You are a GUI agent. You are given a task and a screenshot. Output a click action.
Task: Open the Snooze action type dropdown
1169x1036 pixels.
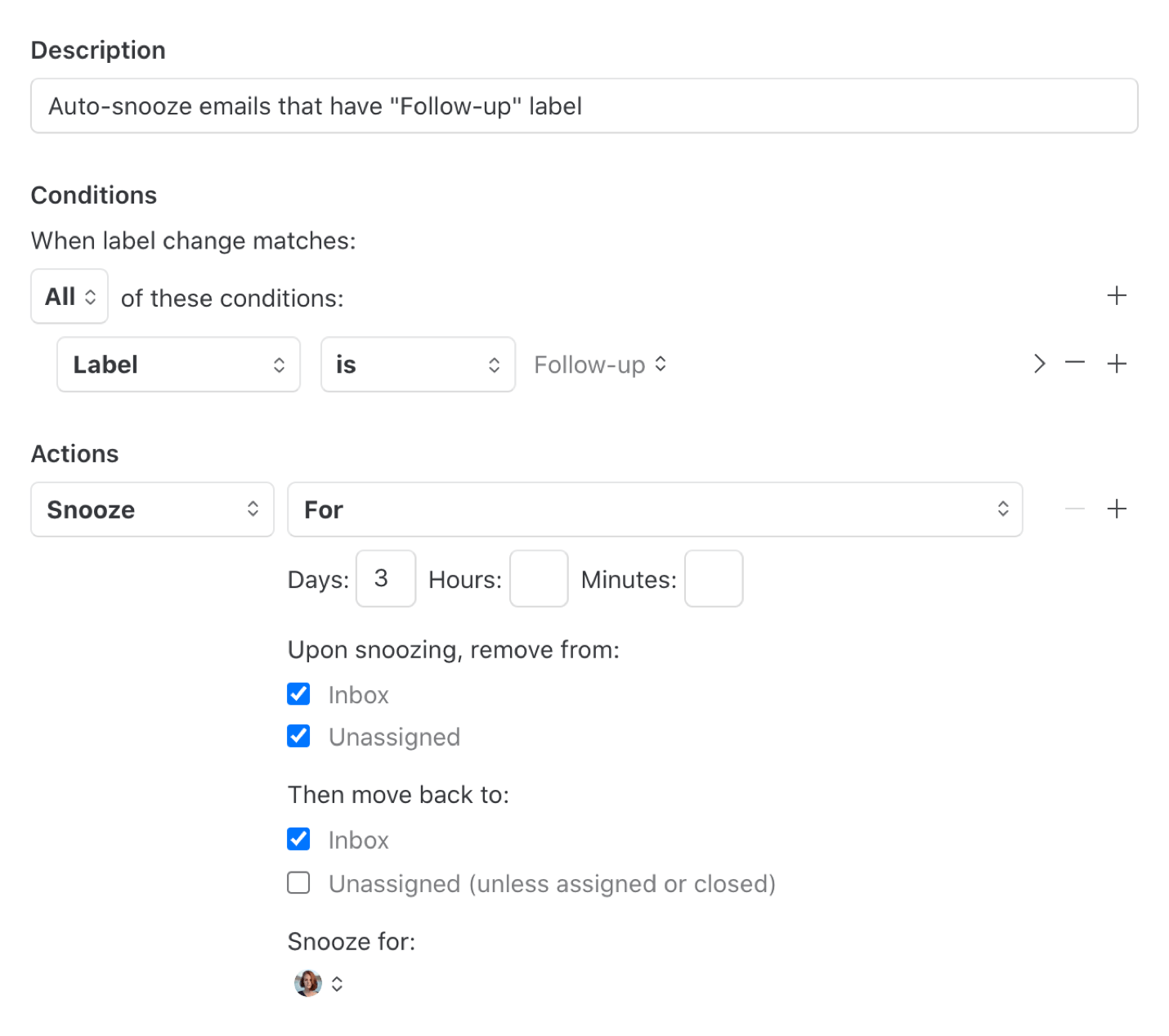click(x=152, y=509)
